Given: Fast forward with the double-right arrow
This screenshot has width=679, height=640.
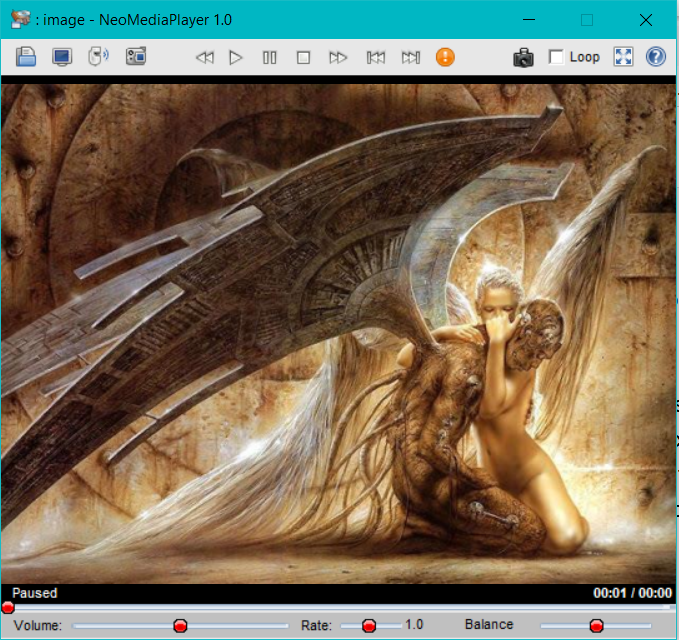Looking at the screenshot, I should 338,57.
